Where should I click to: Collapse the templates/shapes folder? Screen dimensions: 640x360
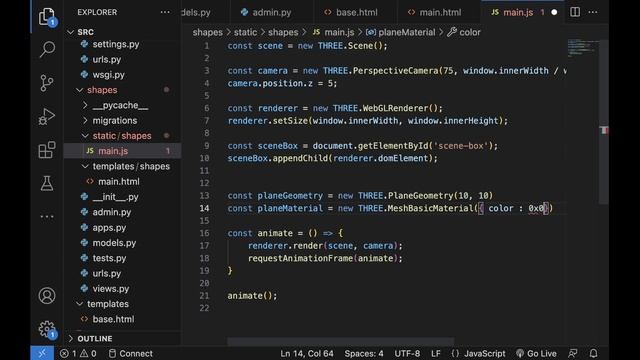click(122, 166)
